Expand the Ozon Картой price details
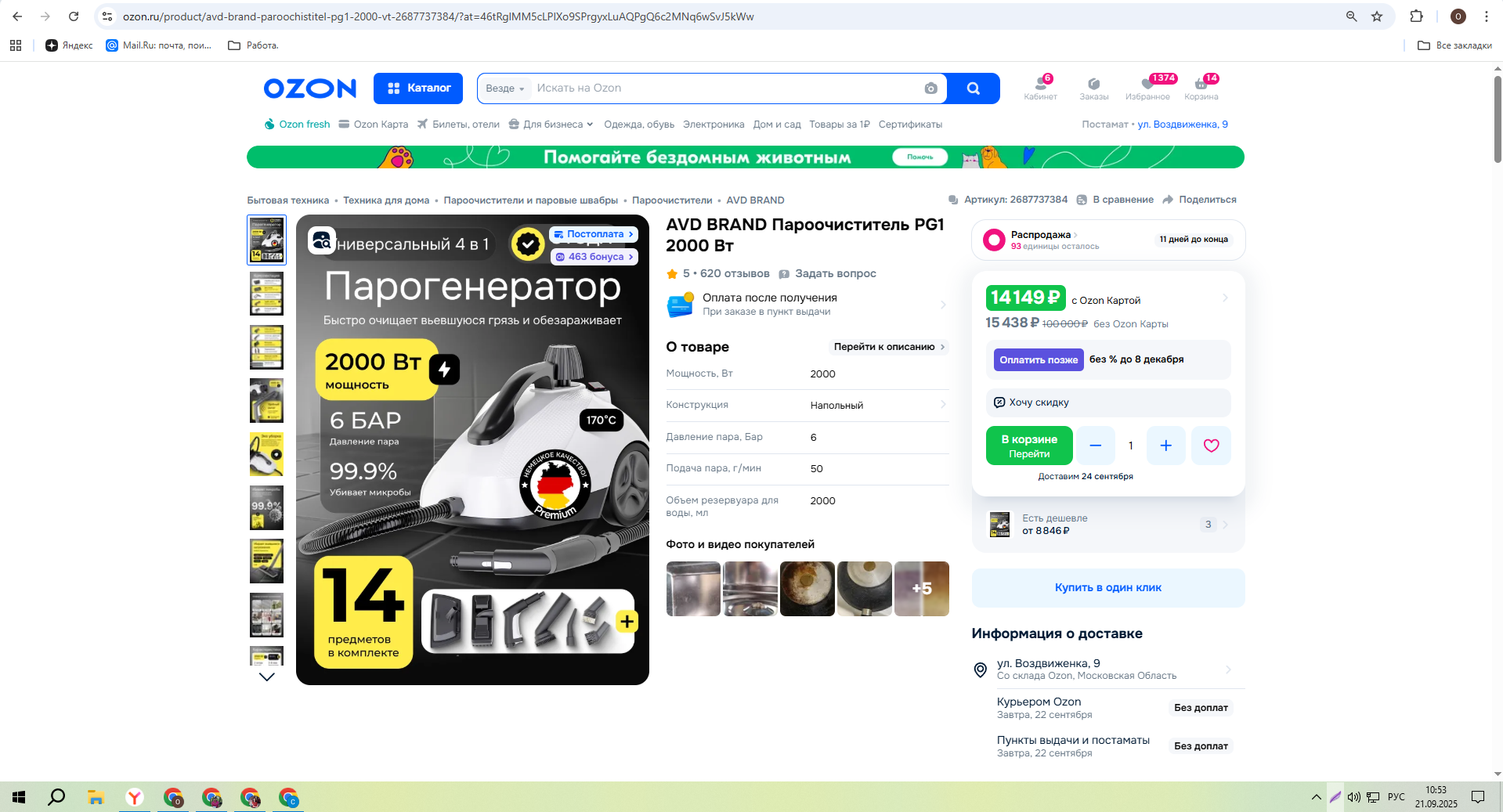1503x812 pixels. [x=1107, y=298]
